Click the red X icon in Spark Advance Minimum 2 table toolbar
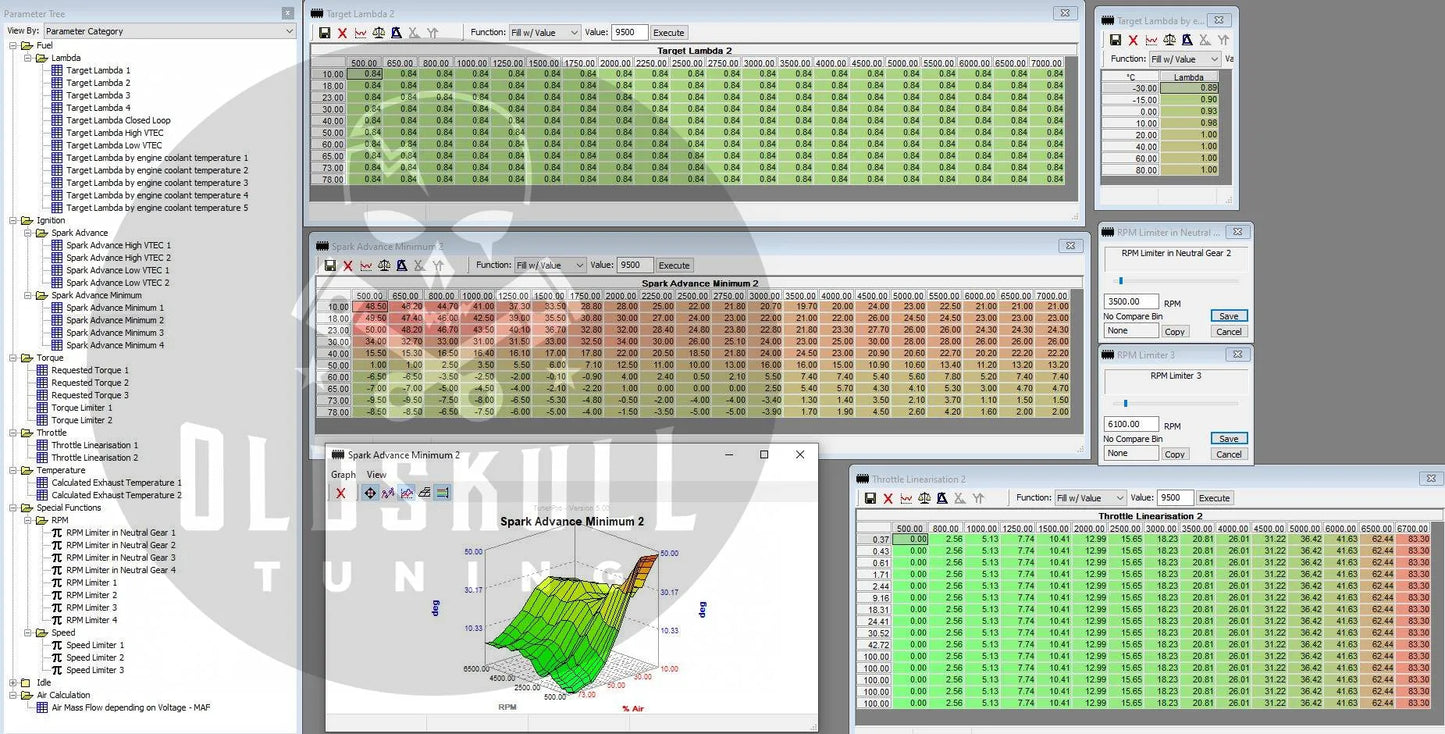This screenshot has height=734, width=1445. [x=348, y=266]
